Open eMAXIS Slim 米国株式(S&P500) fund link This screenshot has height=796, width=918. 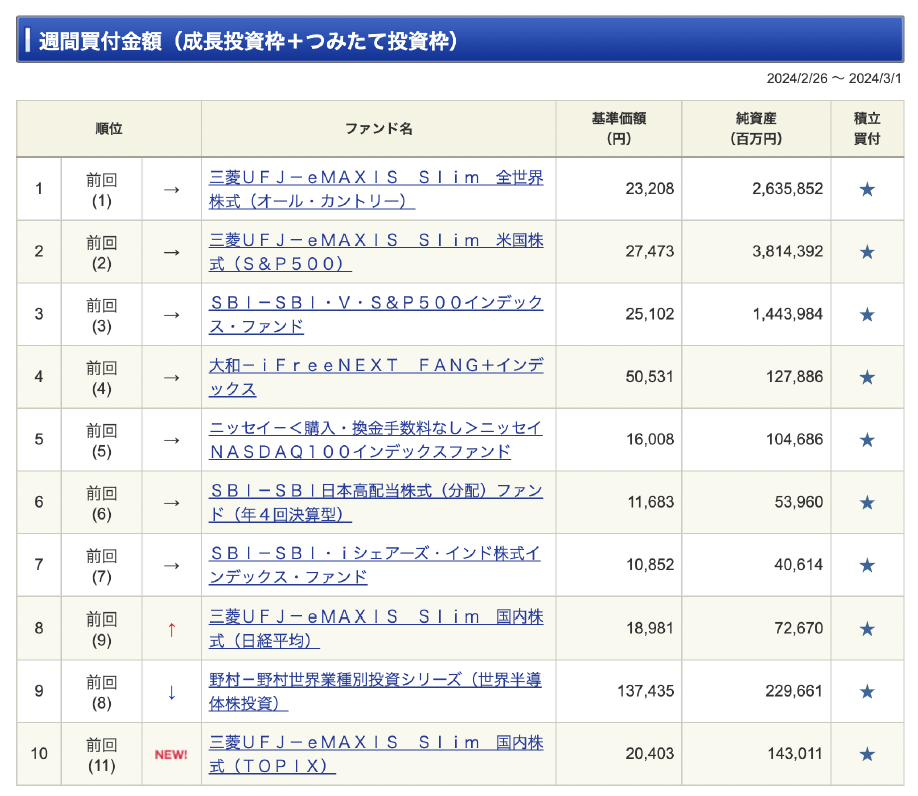pyautogui.click(x=376, y=252)
